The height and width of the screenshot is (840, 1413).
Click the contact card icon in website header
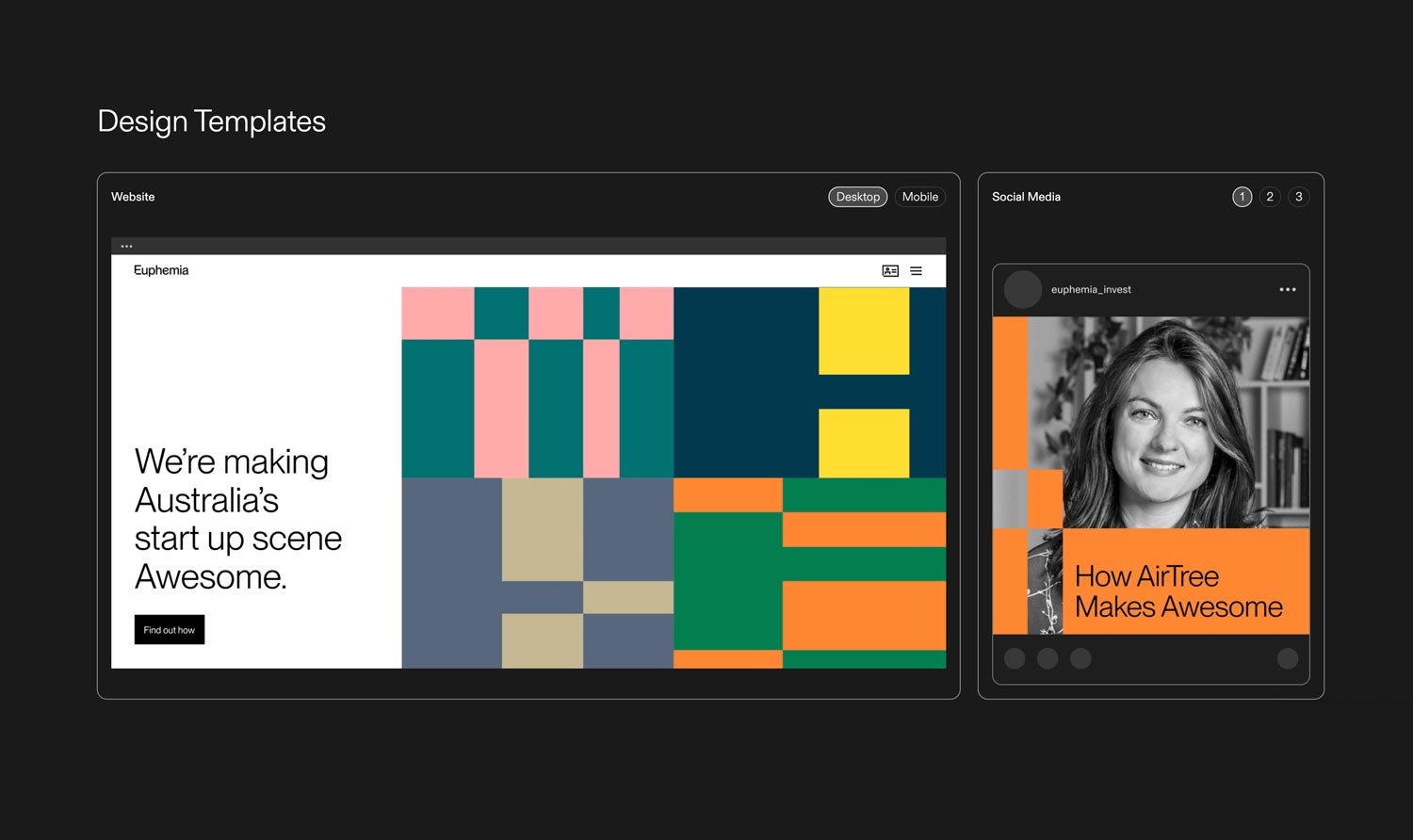click(x=890, y=271)
